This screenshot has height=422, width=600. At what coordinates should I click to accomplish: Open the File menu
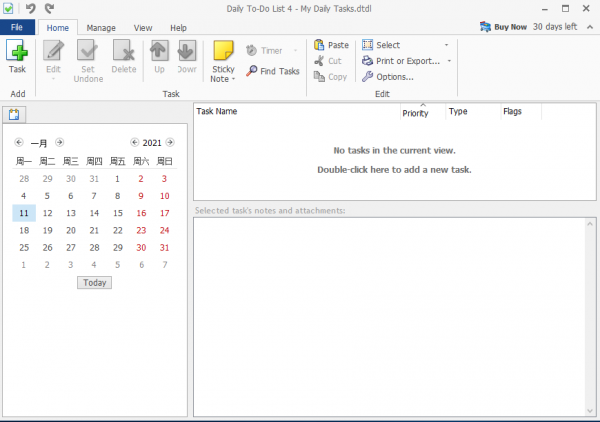[17, 27]
